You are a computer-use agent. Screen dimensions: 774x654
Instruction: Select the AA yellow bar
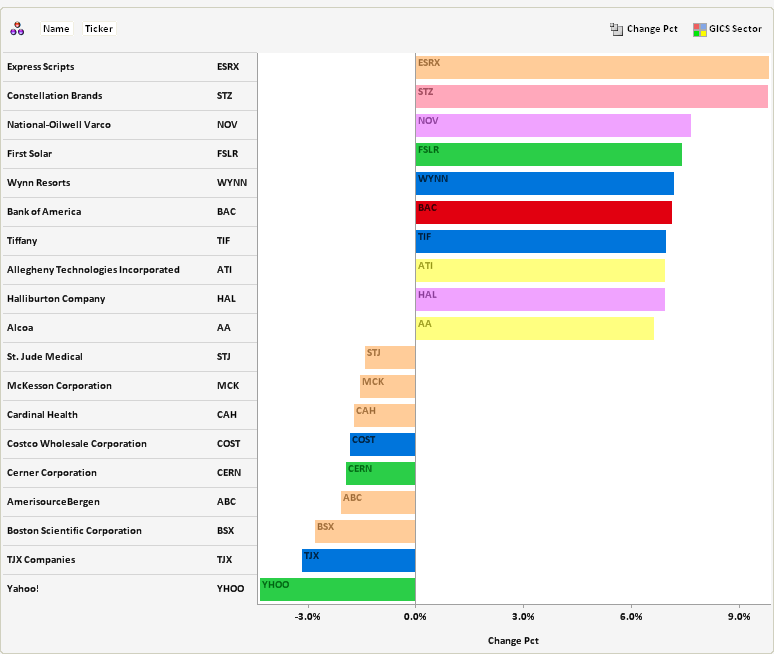(535, 329)
